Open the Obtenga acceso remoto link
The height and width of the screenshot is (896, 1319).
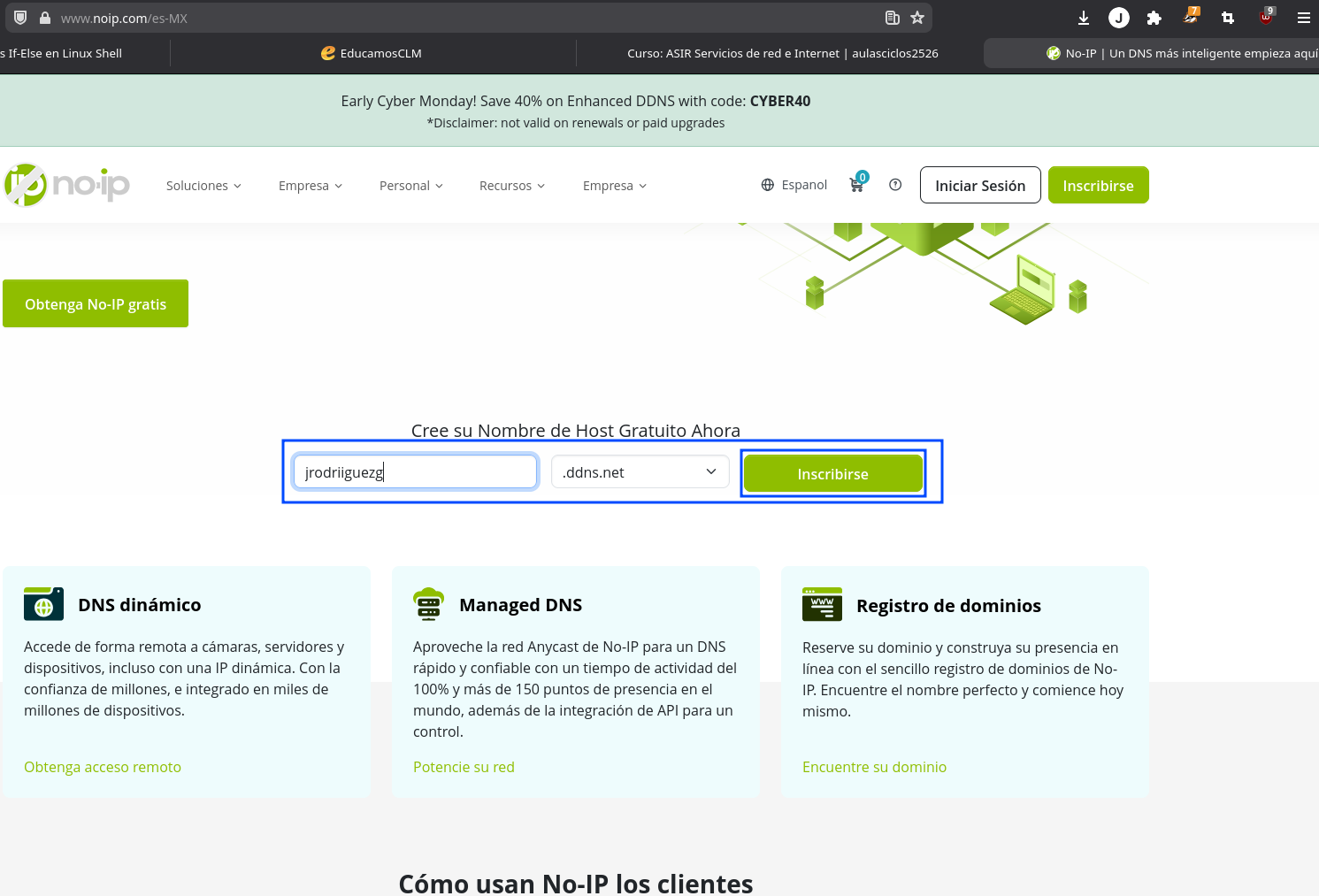coord(103,767)
